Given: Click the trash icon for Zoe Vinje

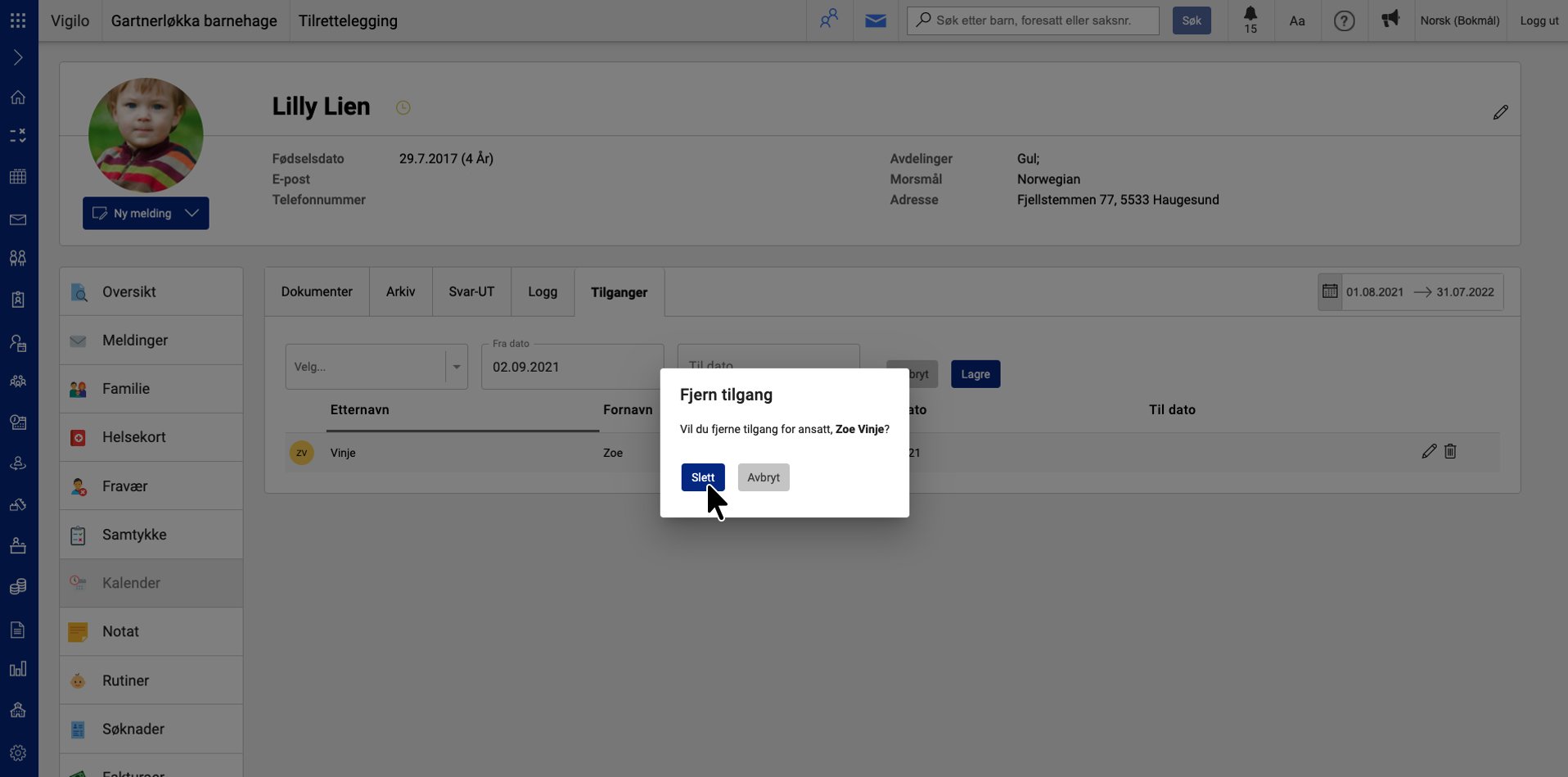Looking at the screenshot, I should [x=1450, y=451].
